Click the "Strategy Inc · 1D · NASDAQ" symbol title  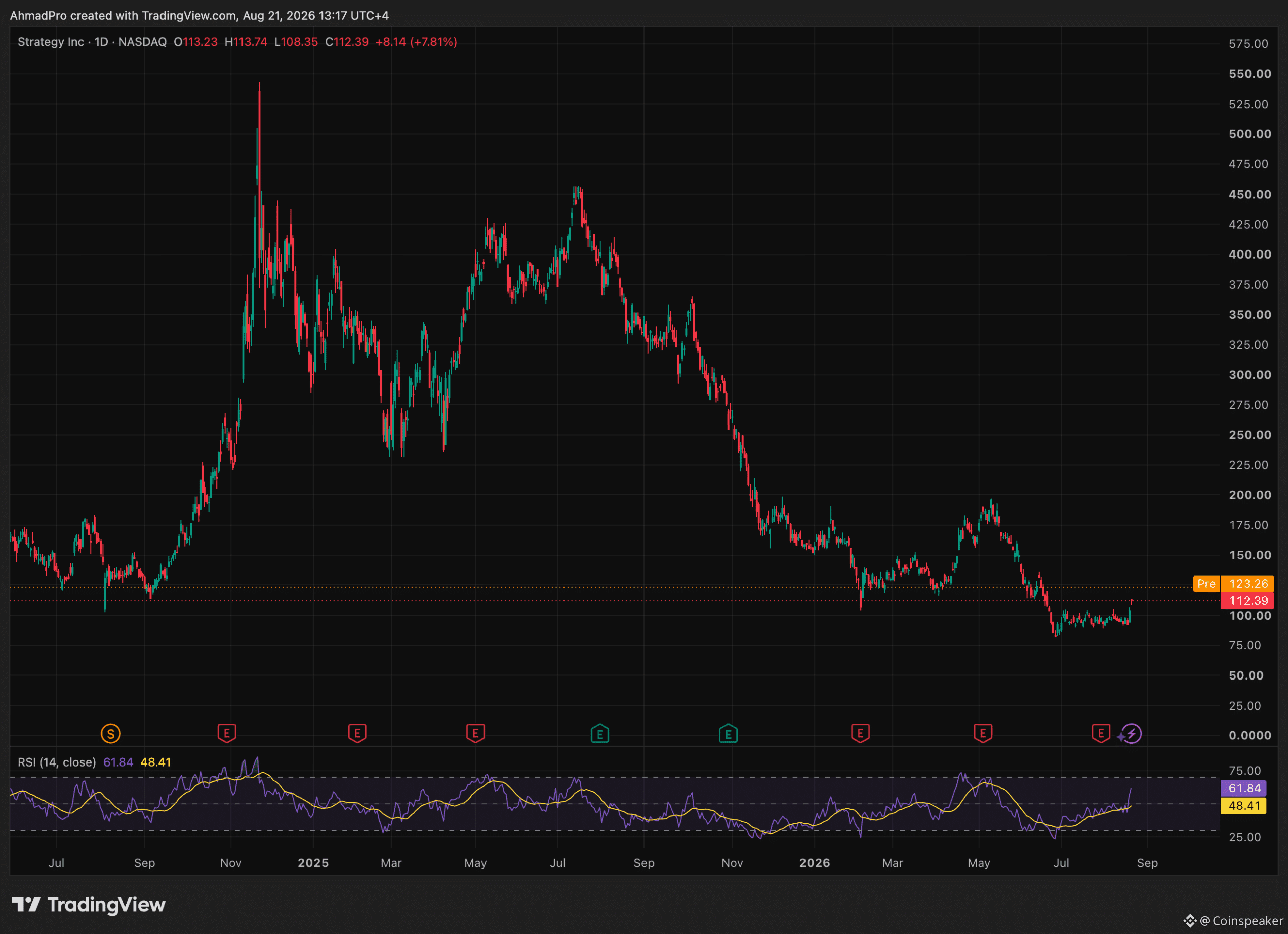92,42
